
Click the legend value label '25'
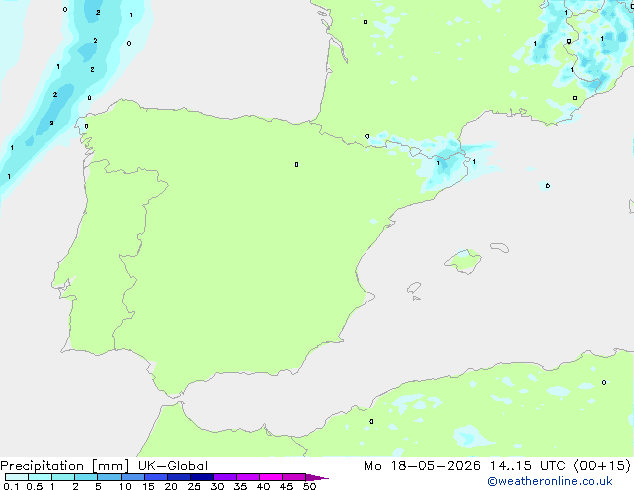[x=194, y=486]
